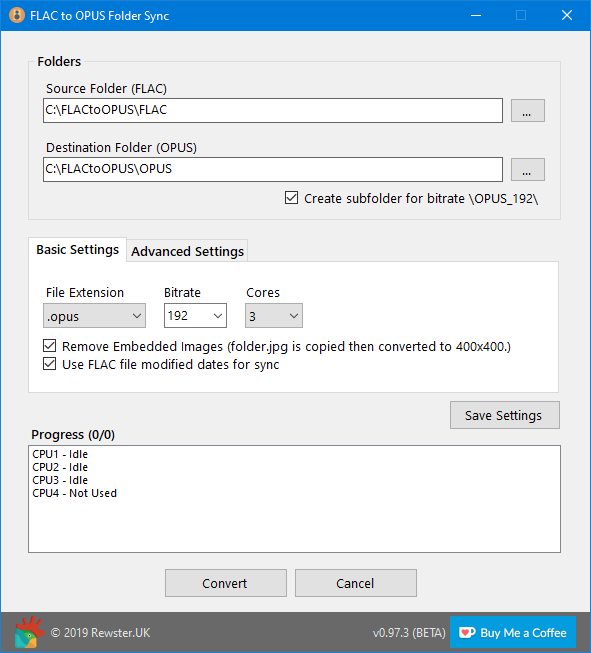Switch to the Advanced Settings tab

point(187,251)
